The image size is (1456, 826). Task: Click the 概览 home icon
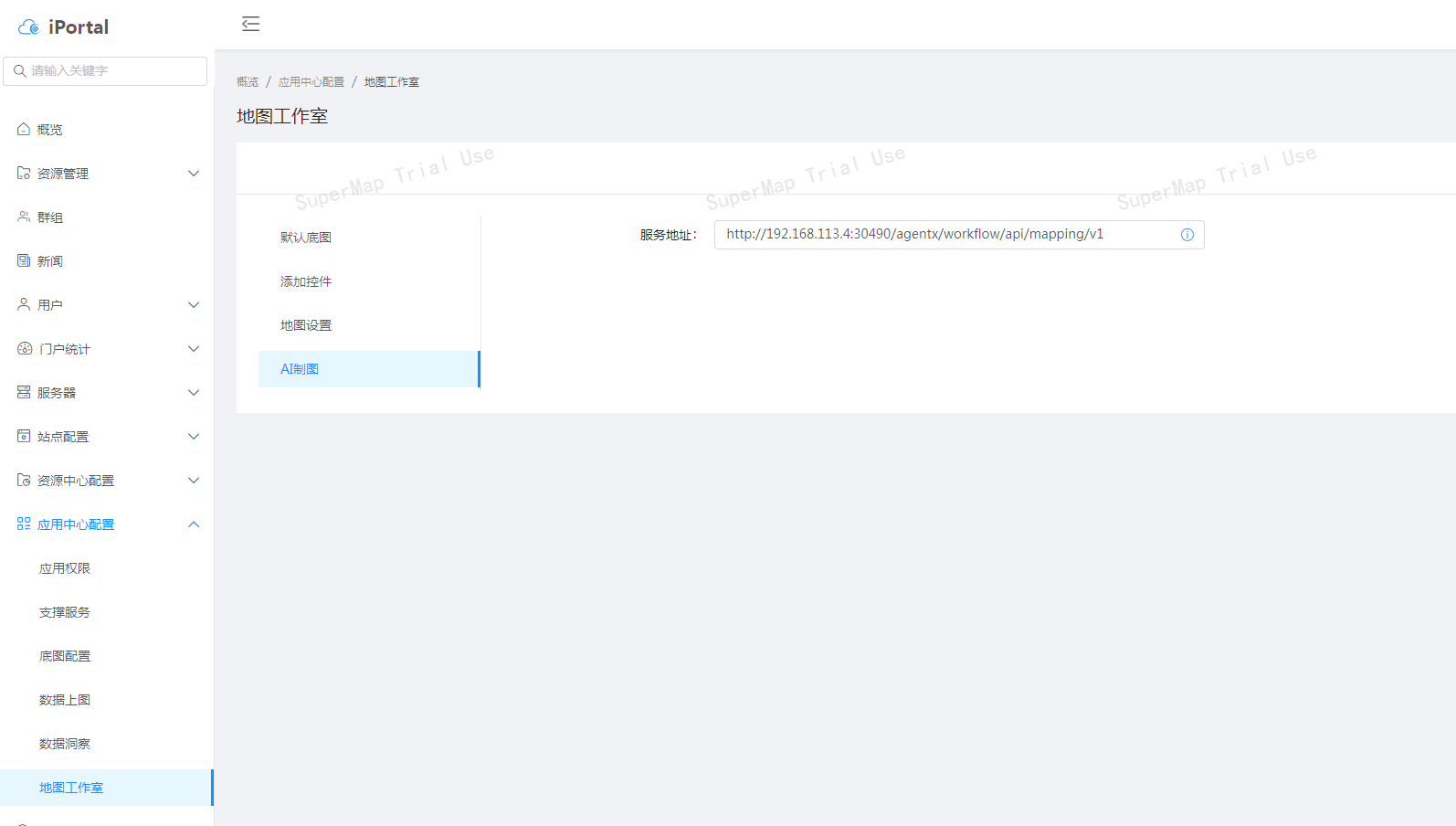pyautogui.click(x=24, y=130)
